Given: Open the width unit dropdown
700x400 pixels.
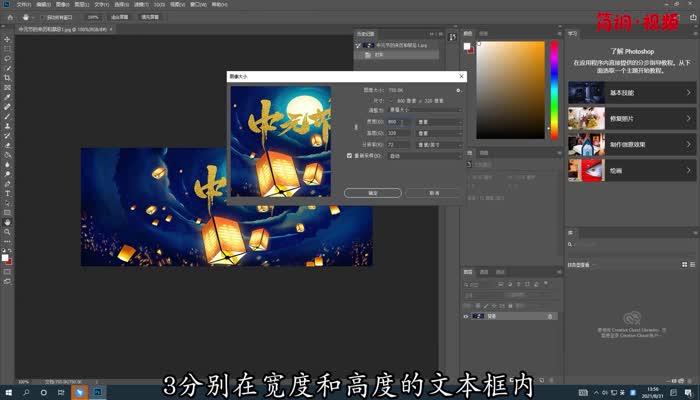Looking at the screenshot, I should point(439,121).
